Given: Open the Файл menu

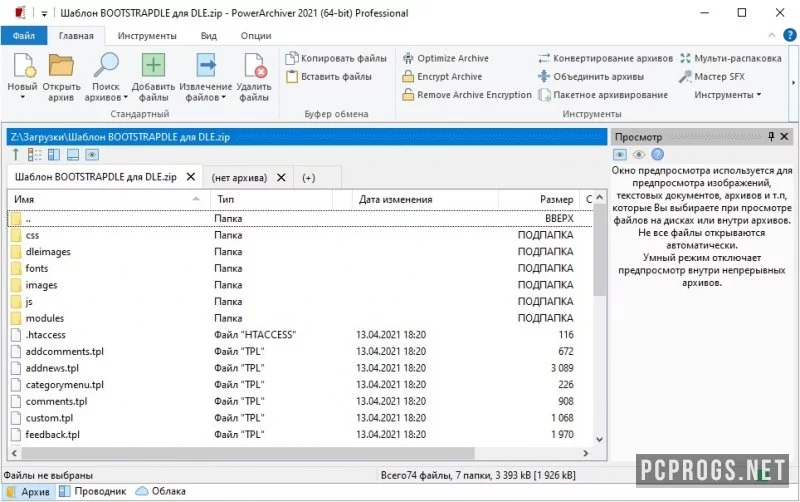Looking at the screenshot, I should (x=23, y=36).
